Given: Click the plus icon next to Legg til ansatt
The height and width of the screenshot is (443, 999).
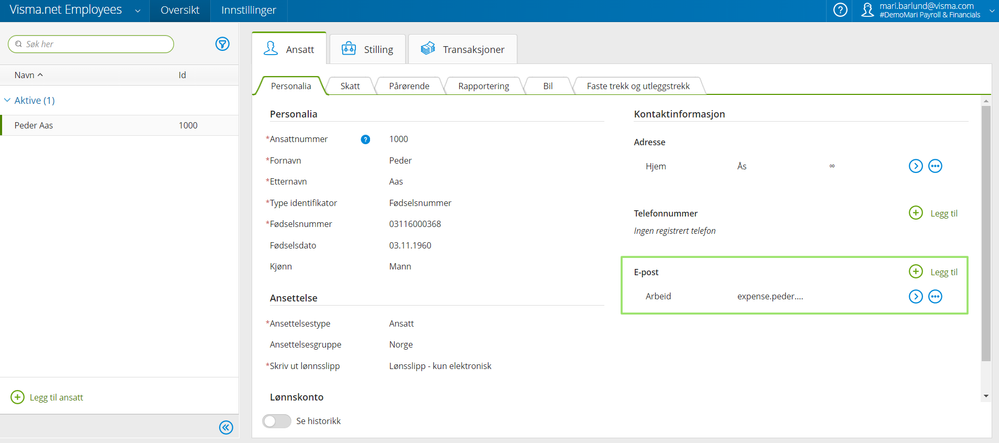Looking at the screenshot, I should (17, 397).
